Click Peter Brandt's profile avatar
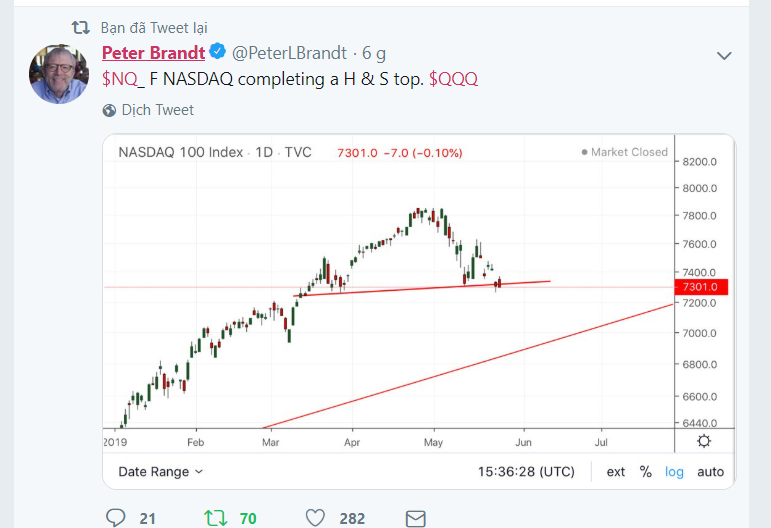The image size is (771, 528). pos(60,73)
